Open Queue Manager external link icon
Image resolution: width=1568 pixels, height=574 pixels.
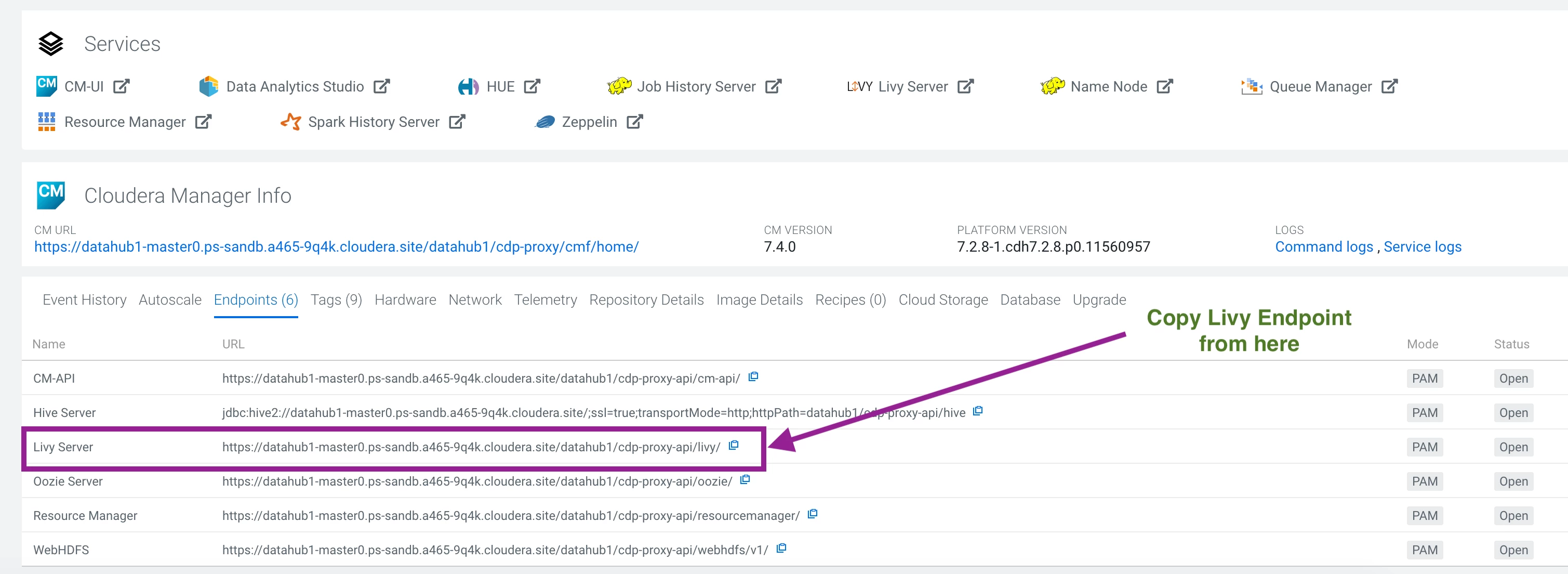(x=1389, y=86)
